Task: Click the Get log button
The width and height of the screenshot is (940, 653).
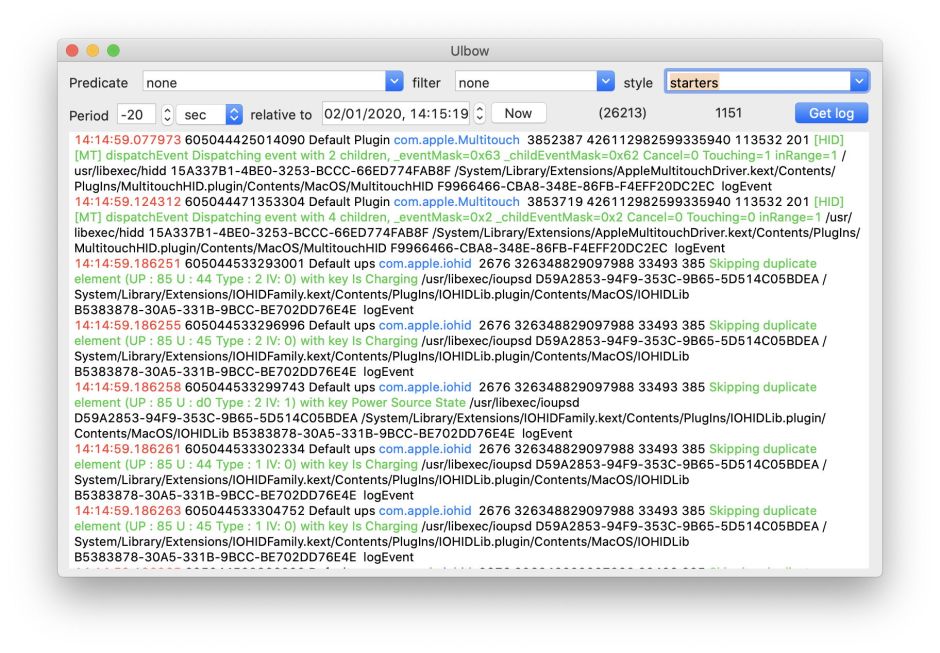Action: [x=831, y=113]
